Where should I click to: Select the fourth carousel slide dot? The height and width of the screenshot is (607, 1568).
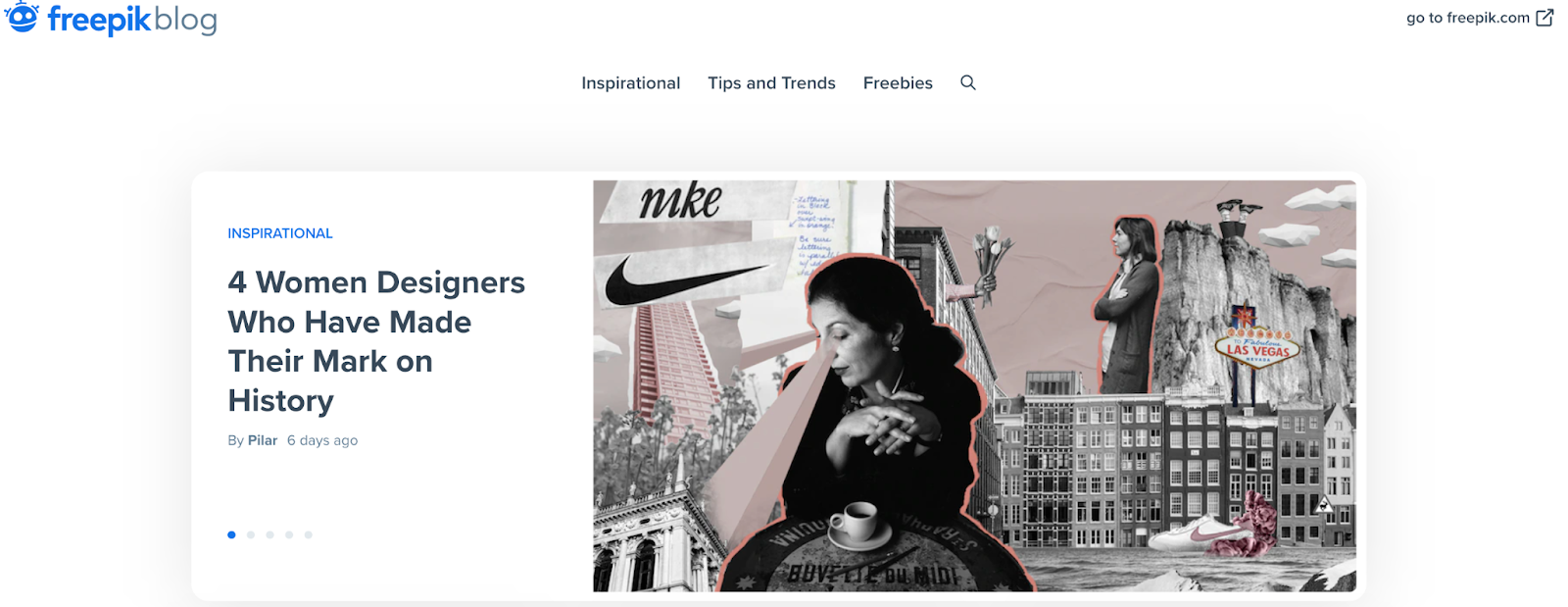click(x=289, y=534)
